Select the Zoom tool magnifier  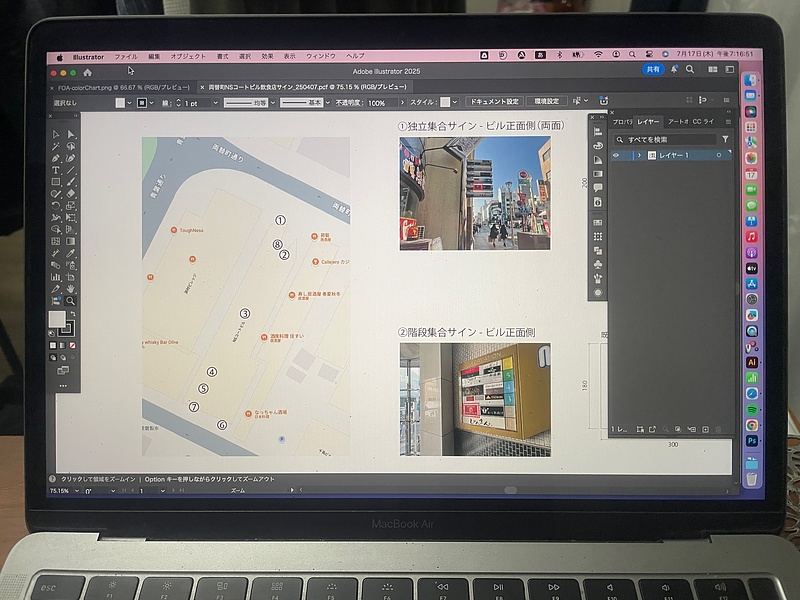pyautogui.click(x=71, y=301)
